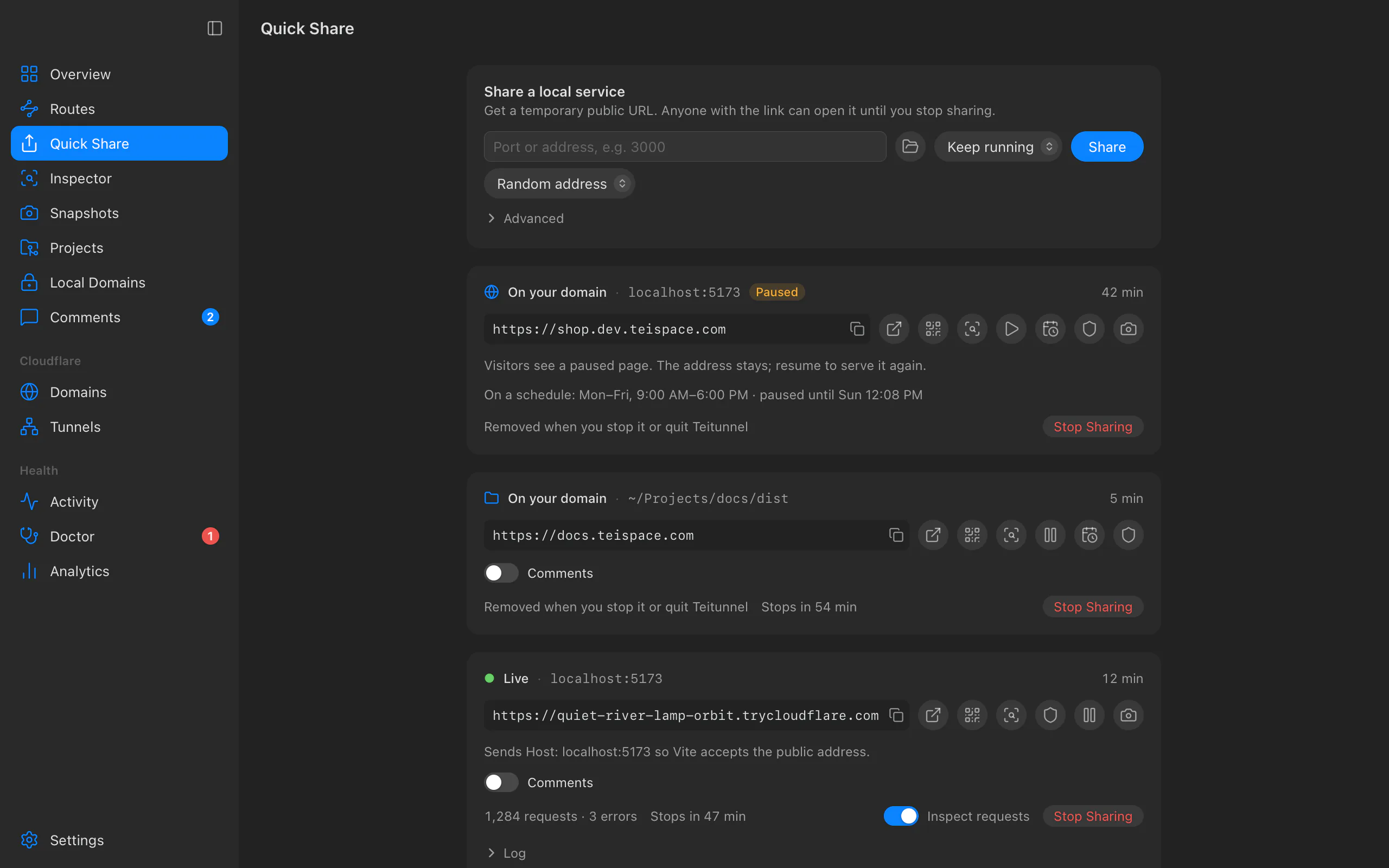The image size is (1389, 868).
Task: Pause the docs.teispace.com share
Action: click(x=1050, y=535)
